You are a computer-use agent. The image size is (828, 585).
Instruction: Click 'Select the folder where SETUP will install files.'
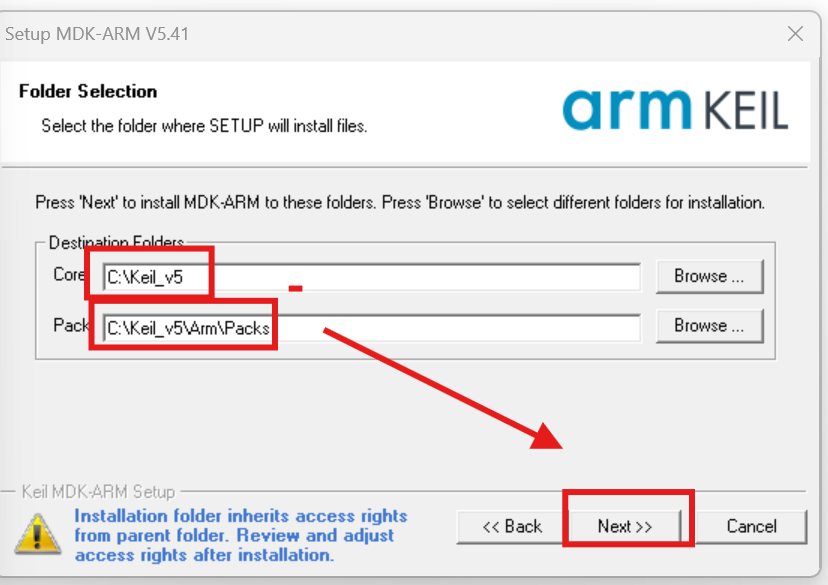coord(204,126)
